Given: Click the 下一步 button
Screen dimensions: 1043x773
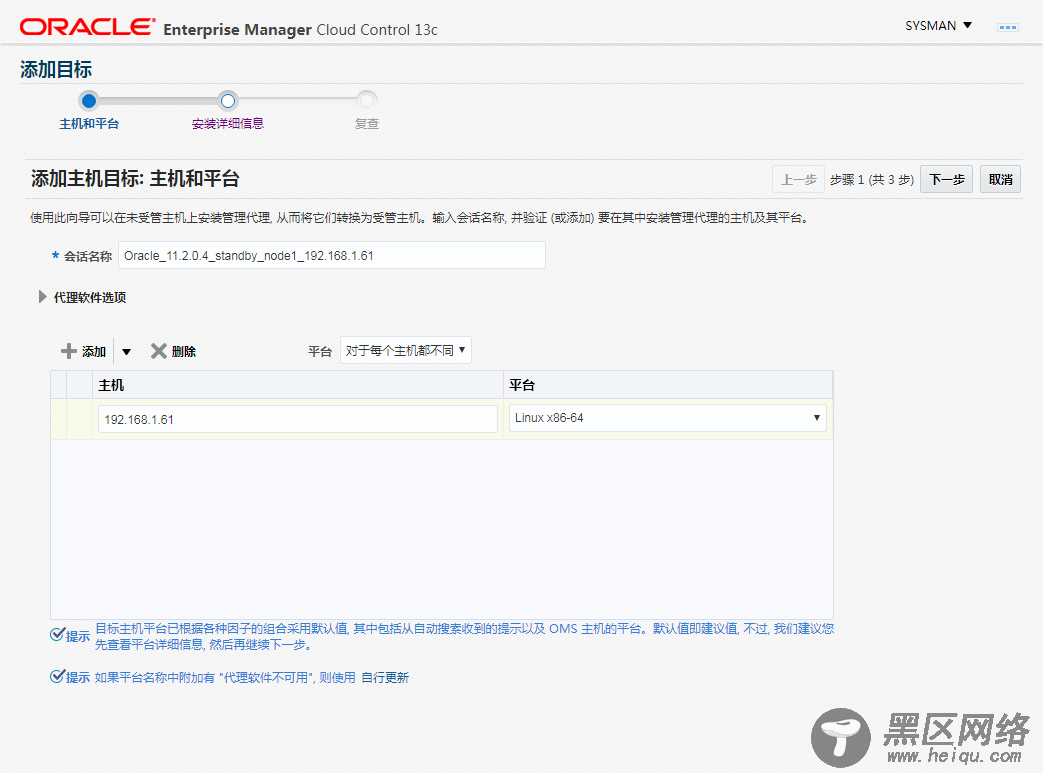Looking at the screenshot, I should point(947,180).
